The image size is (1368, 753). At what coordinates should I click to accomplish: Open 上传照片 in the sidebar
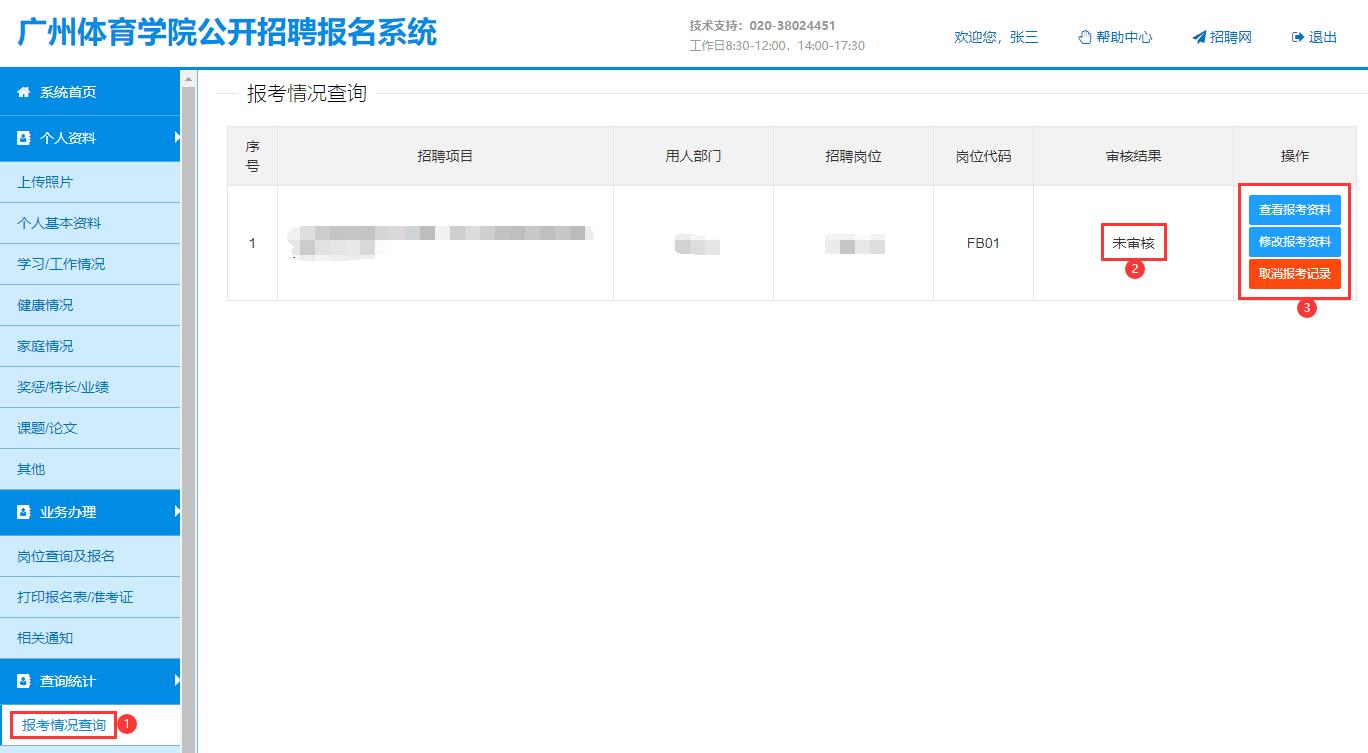45,182
